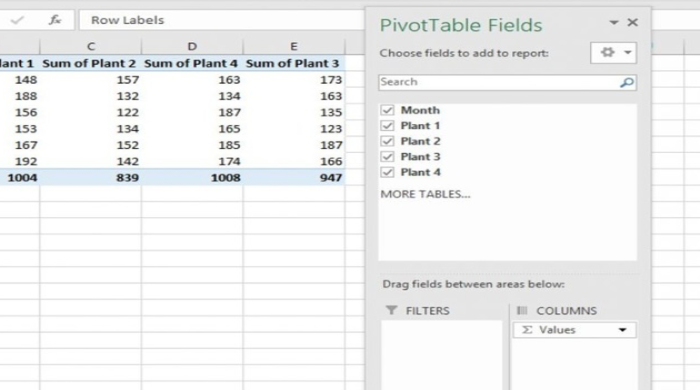Click the COLUMNS area icon
This screenshot has height=390, width=700.
point(522,310)
